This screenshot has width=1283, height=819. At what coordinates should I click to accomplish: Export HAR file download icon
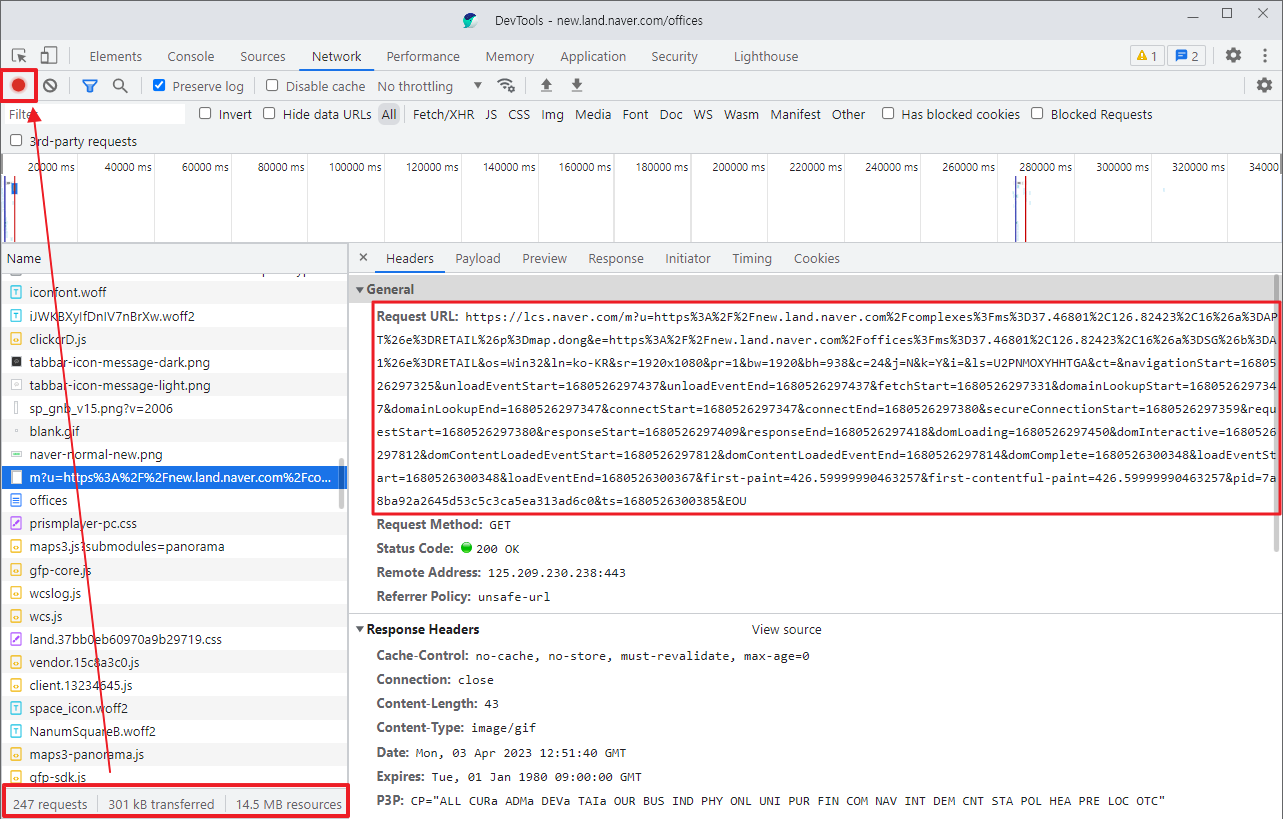[577, 86]
